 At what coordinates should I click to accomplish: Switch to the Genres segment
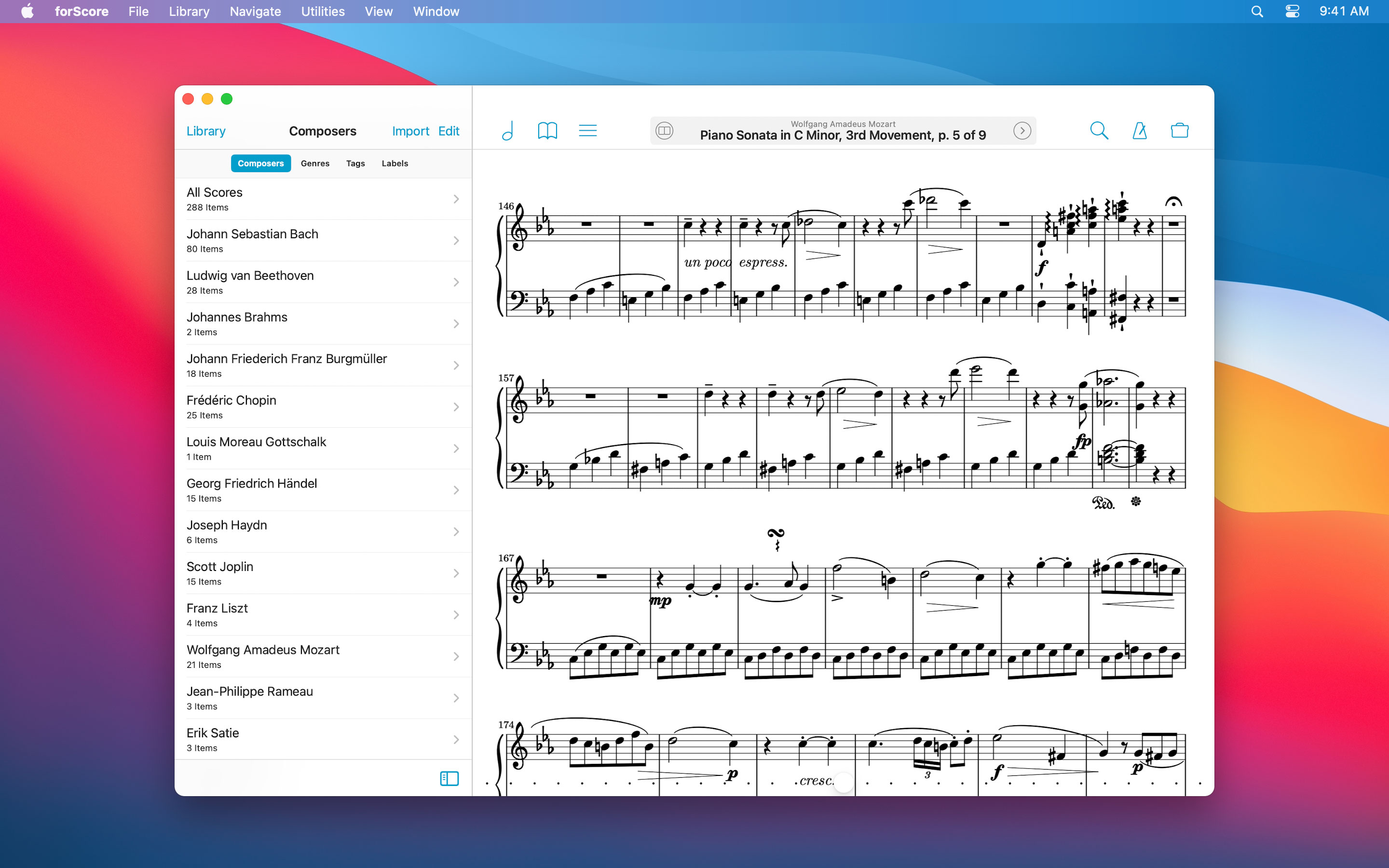(x=315, y=163)
